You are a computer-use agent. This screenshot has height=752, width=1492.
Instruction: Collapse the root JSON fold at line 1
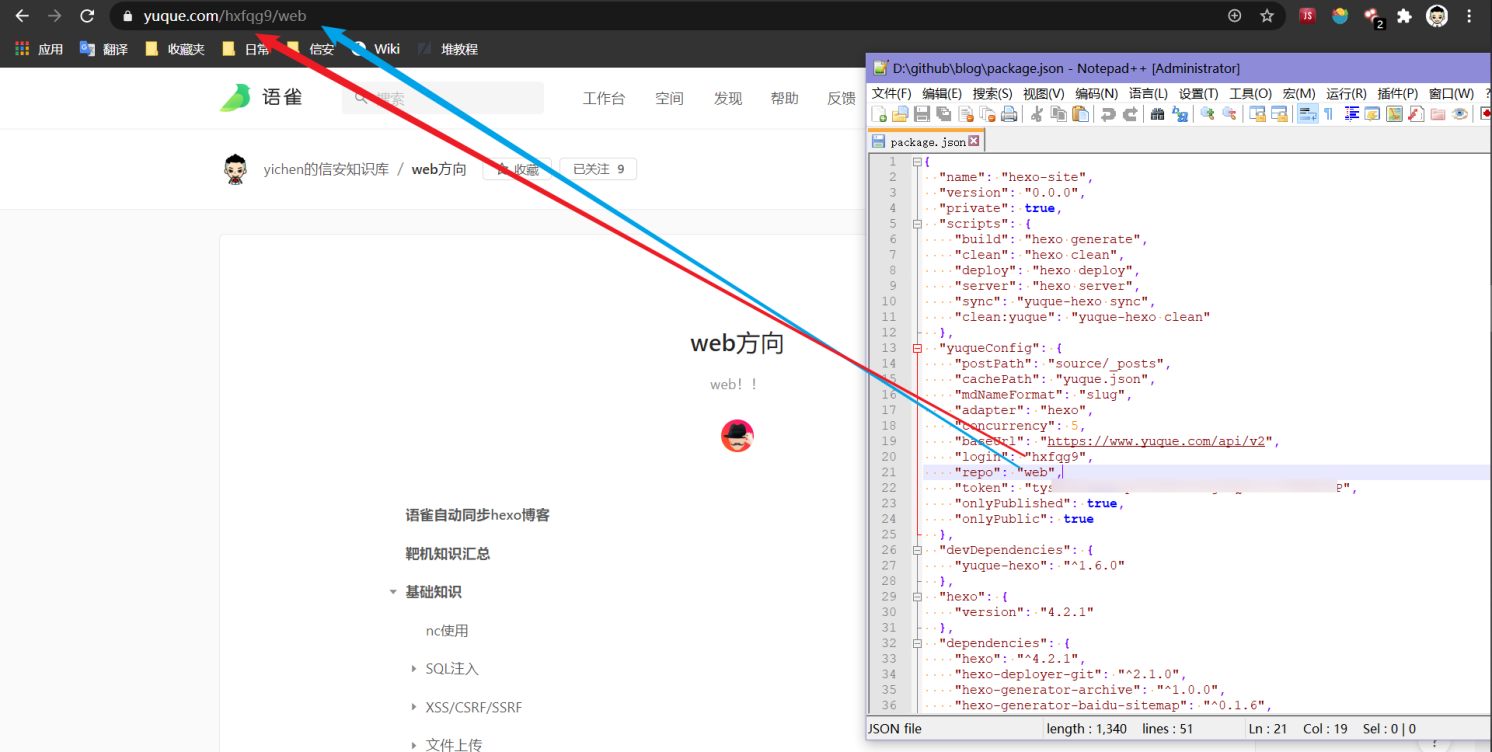point(917,161)
